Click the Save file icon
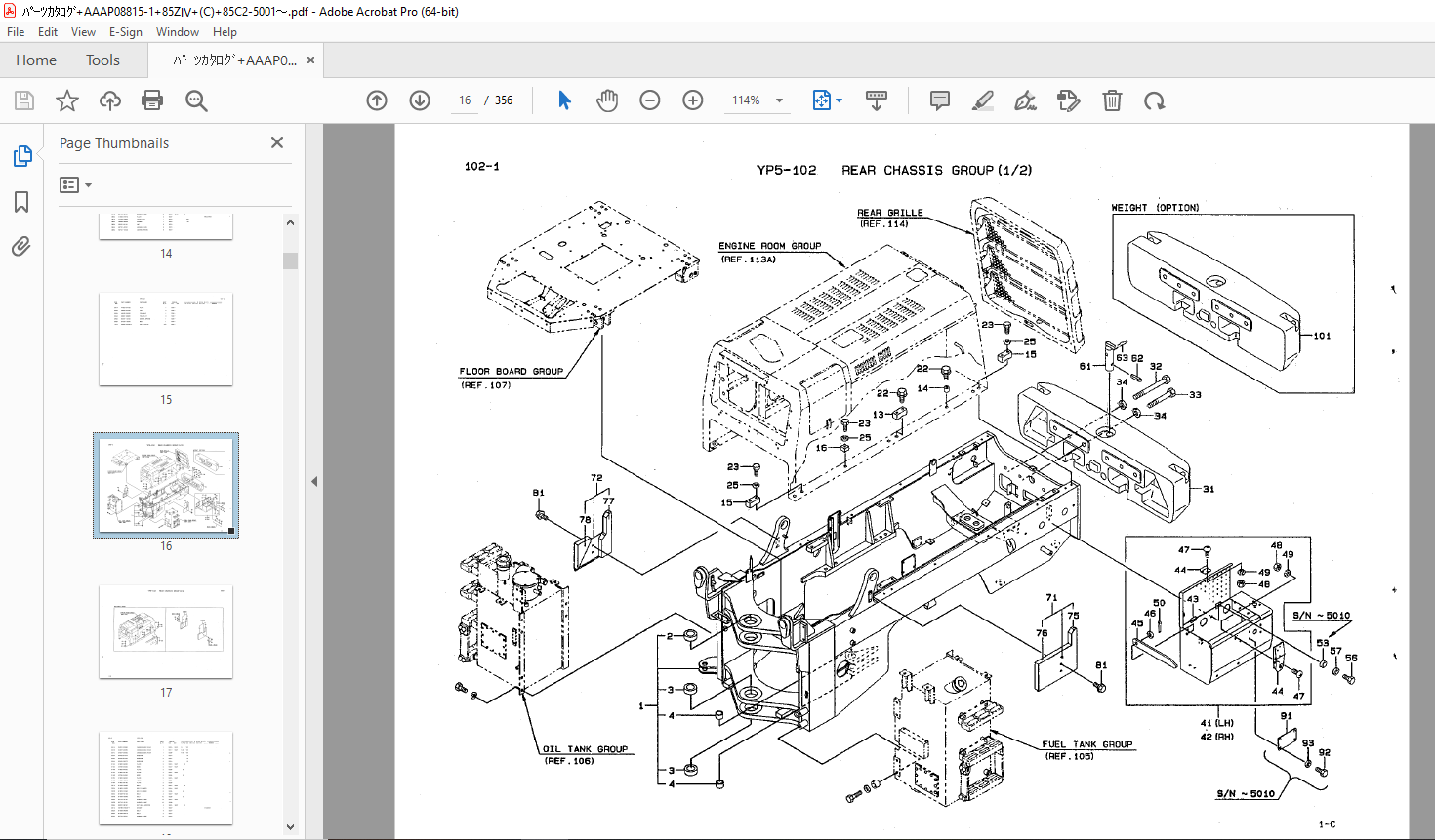1435x840 pixels. click(24, 100)
